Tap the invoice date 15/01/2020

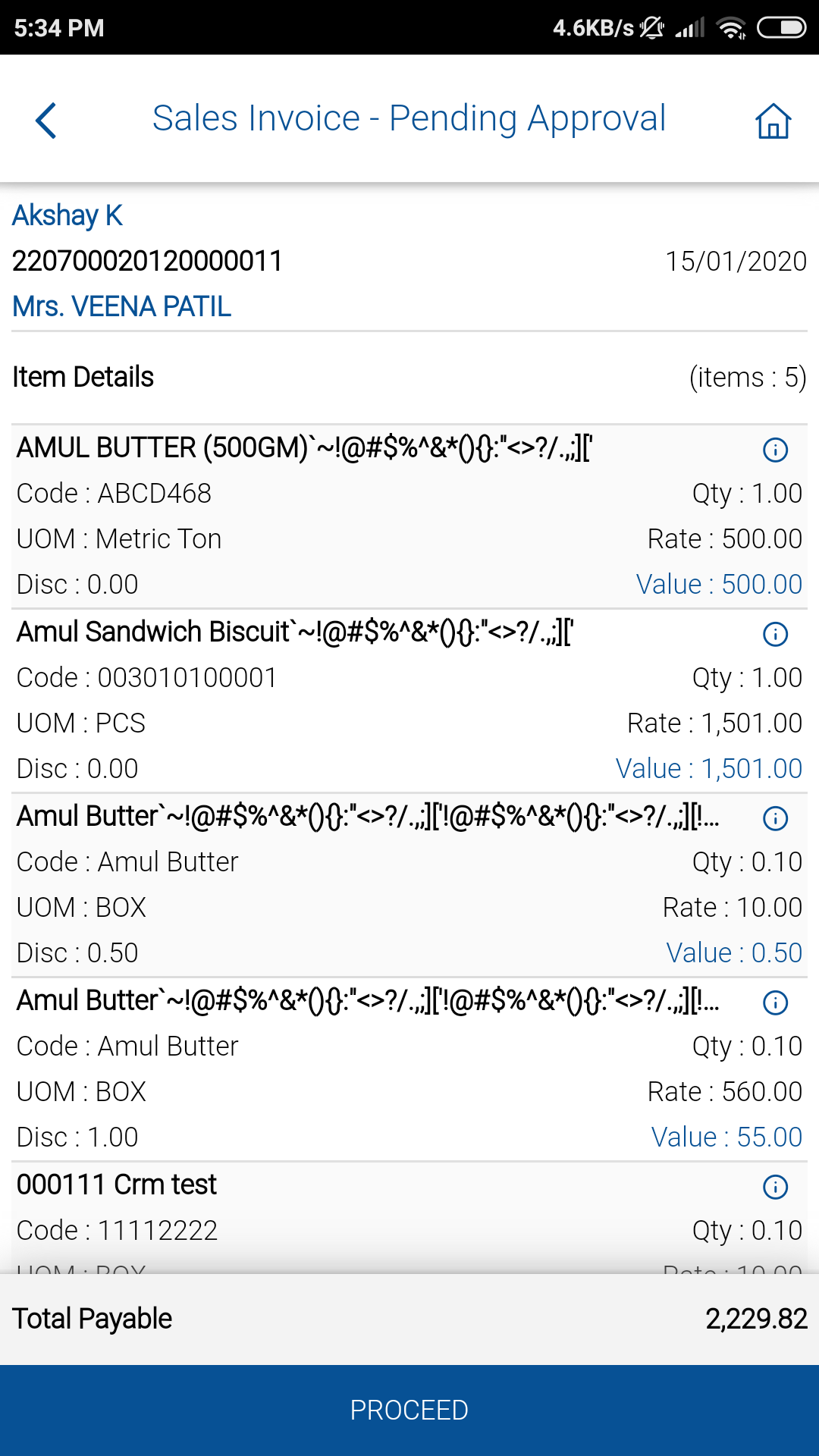pyautogui.click(x=735, y=261)
